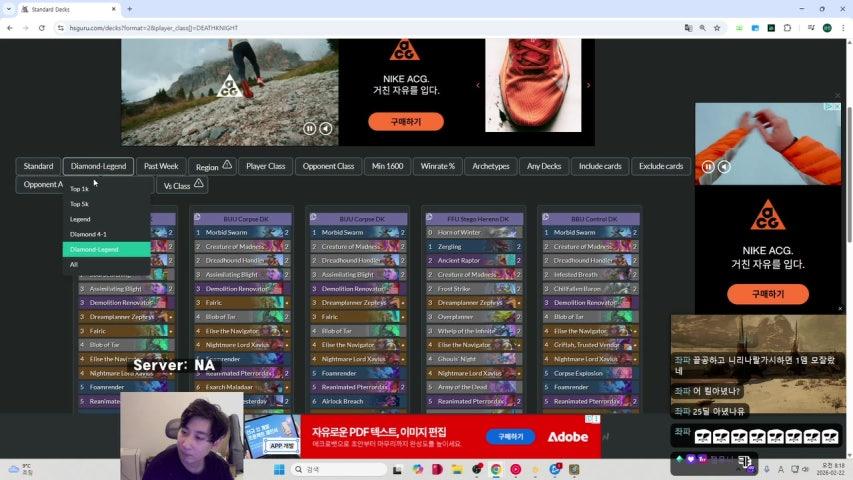Open the Past Week period filter
The width and height of the screenshot is (853, 480).
[x=161, y=166]
